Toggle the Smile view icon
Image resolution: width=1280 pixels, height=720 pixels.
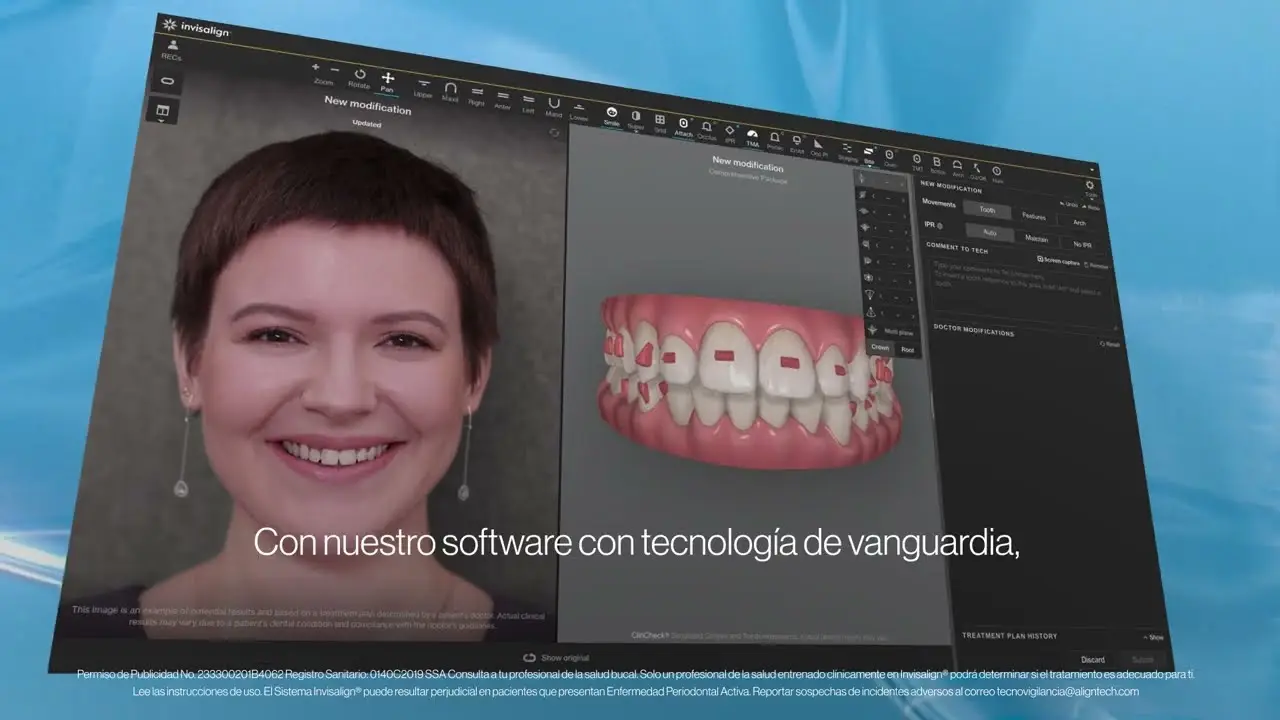click(x=612, y=116)
